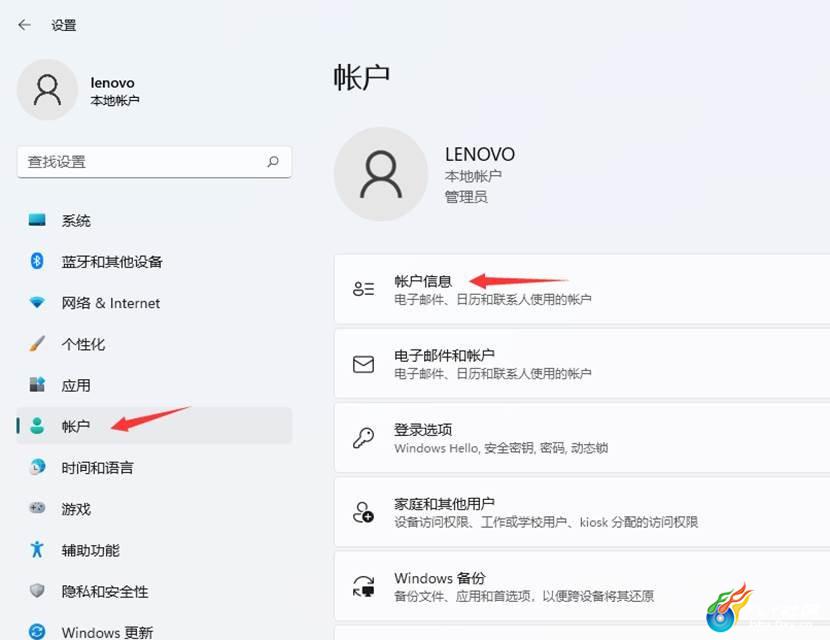Click the lenovo profile avatar in sidebar

(48, 90)
